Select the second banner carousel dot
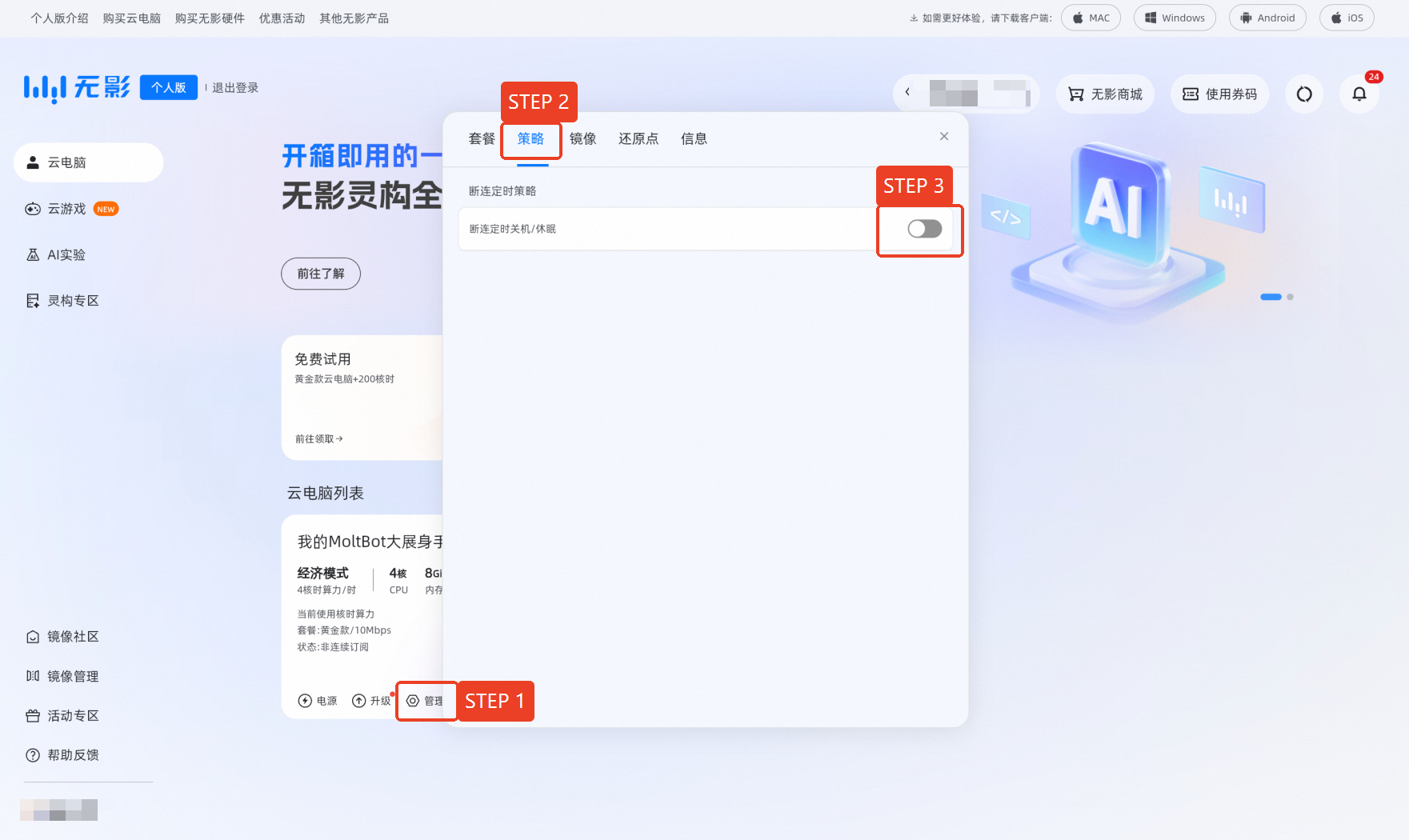 (x=1290, y=297)
